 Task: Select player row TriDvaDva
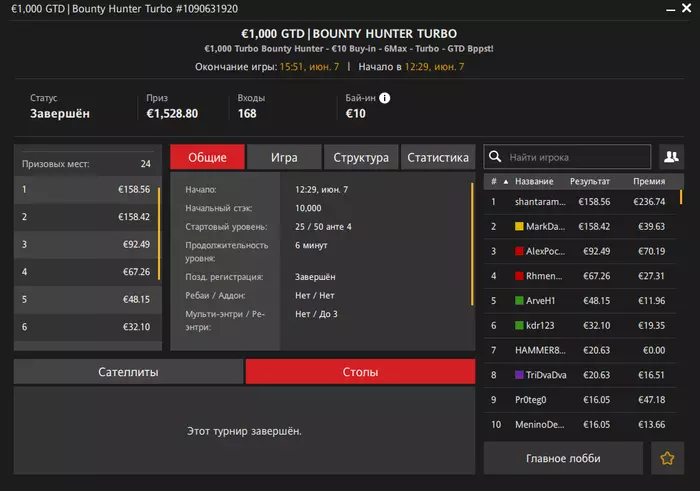580,375
